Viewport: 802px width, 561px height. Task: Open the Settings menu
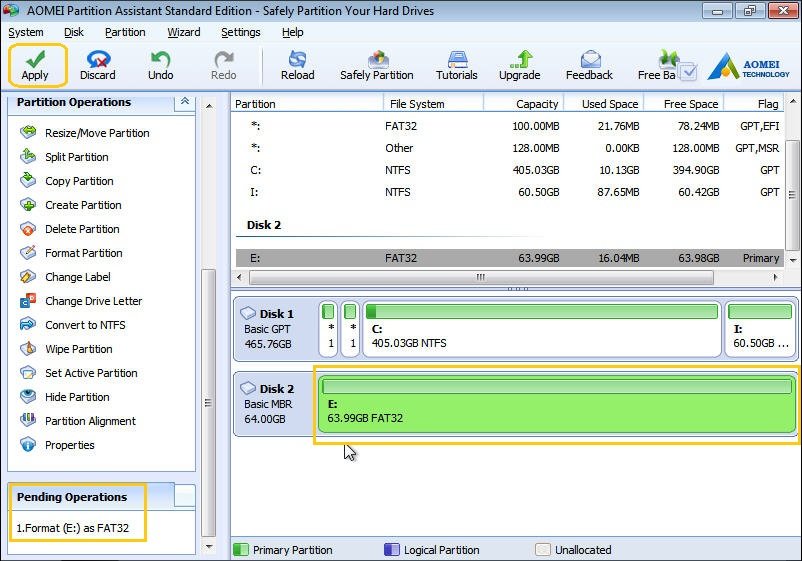(240, 32)
